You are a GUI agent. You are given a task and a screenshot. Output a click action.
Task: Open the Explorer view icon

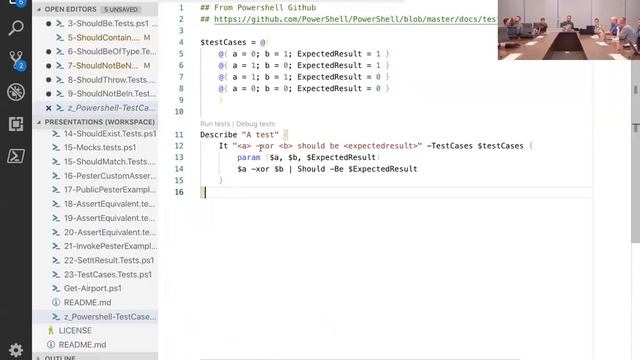tap(16, 3)
